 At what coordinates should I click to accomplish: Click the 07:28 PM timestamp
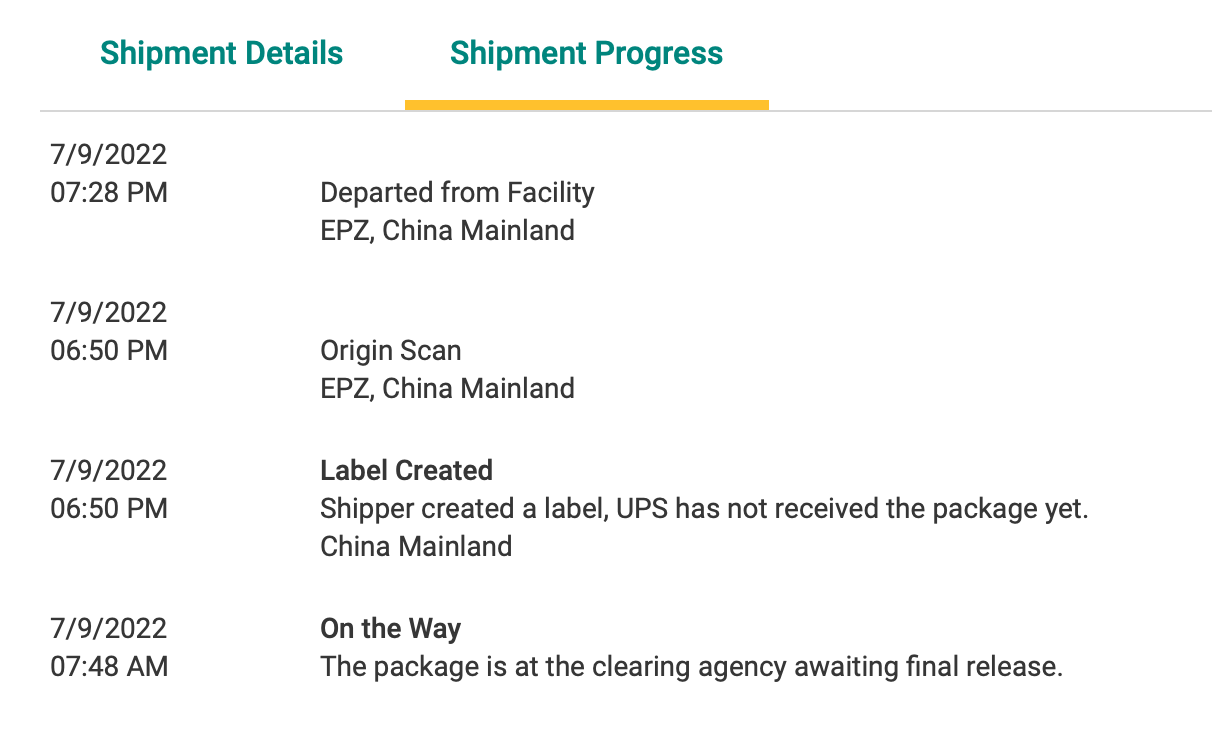109,192
